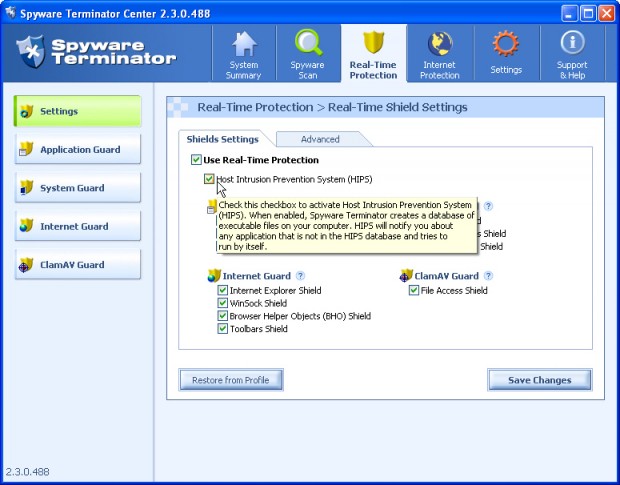Click the Save Changes button
620x485 pixels.
pos(540,380)
